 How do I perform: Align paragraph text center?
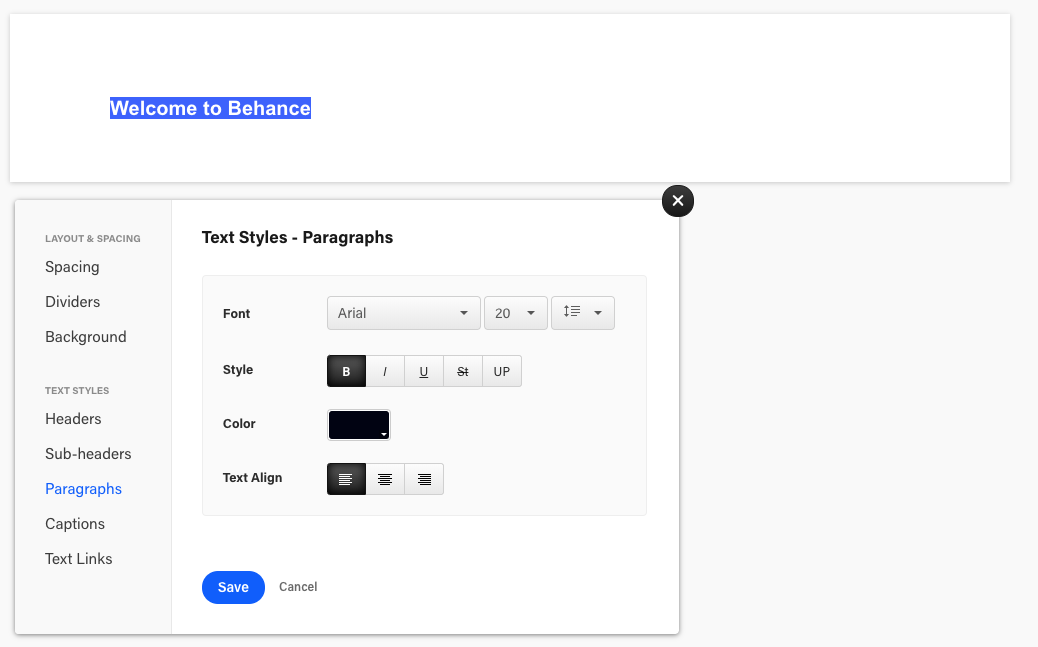point(385,479)
